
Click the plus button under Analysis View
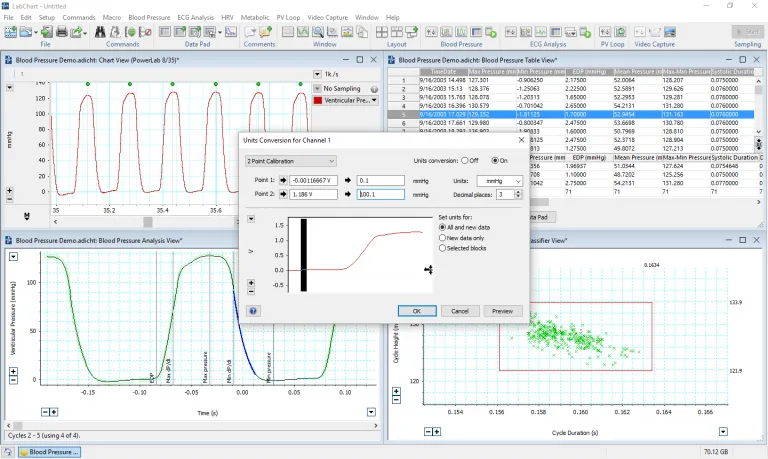[54, 411]
